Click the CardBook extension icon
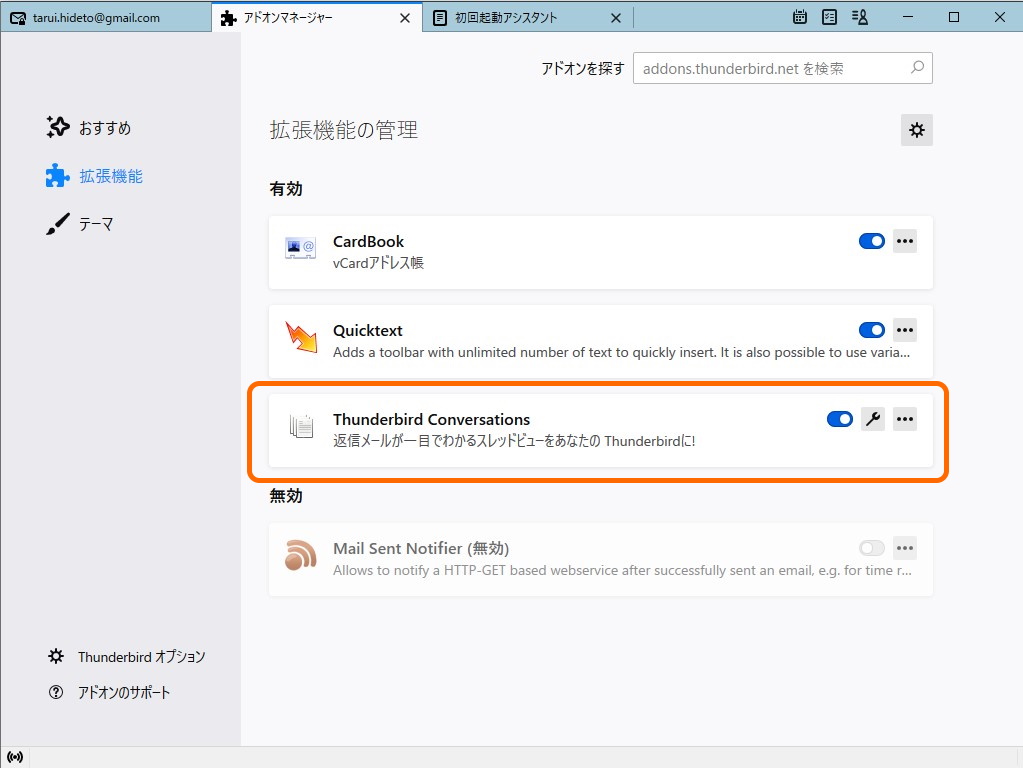Image resolution: width=1023 pixels, height=768 pixels. point(301,248)
